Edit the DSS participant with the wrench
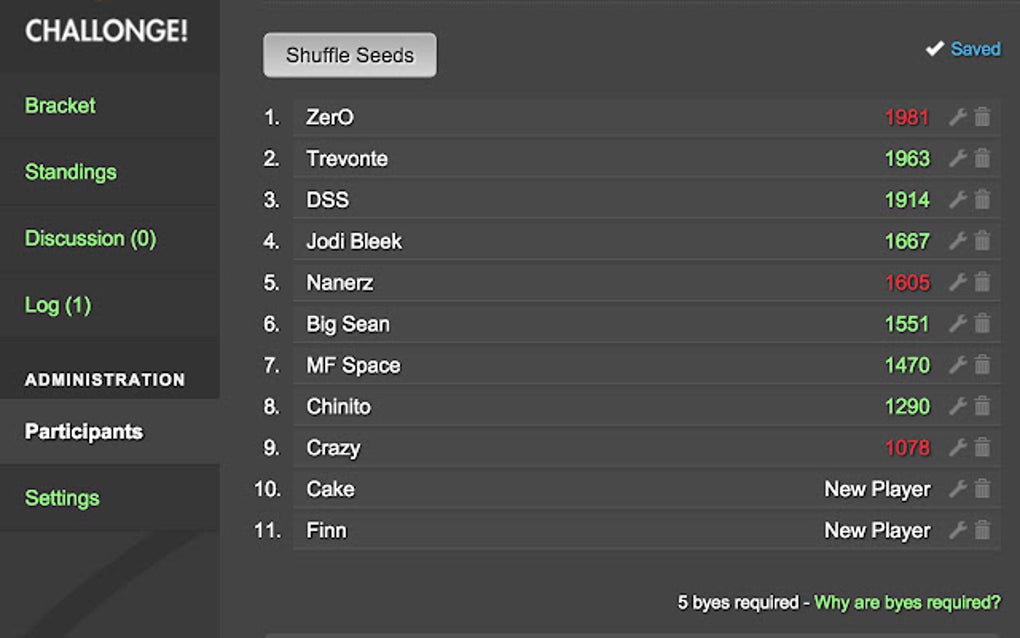Screen dimensions: 1020x638 pos(957,200)
